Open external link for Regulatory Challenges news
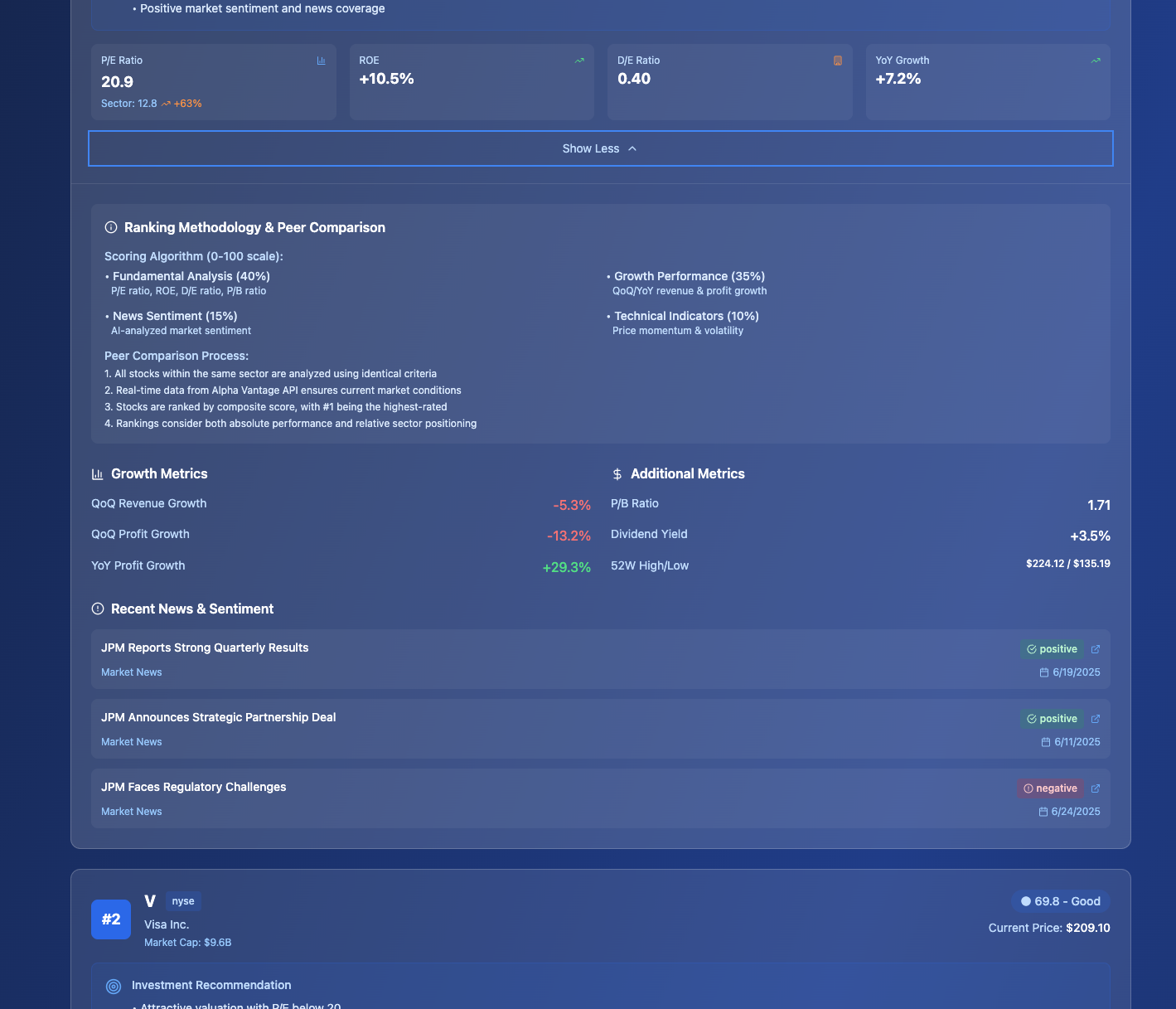The width and height of the screenshot is (1176, 1009). tap(1096, 788)
